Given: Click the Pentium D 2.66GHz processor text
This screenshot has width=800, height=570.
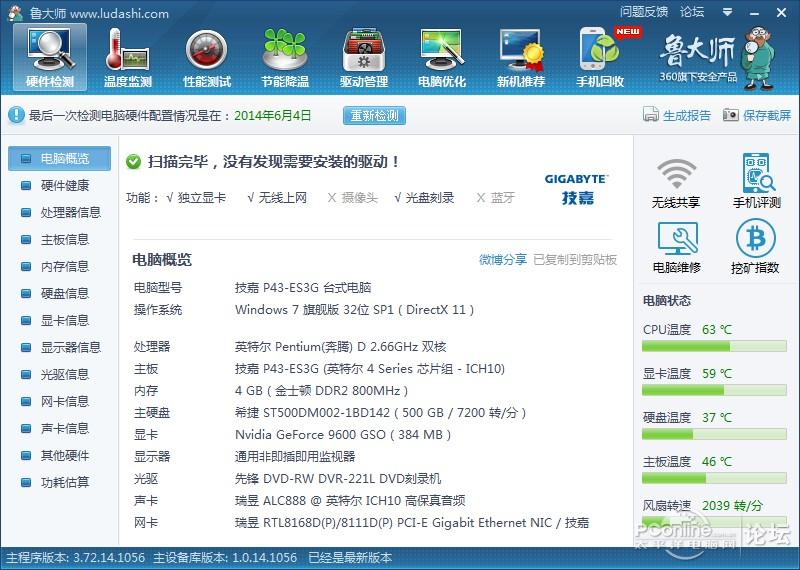Looking at the screenshot, I should coord(340,347).
